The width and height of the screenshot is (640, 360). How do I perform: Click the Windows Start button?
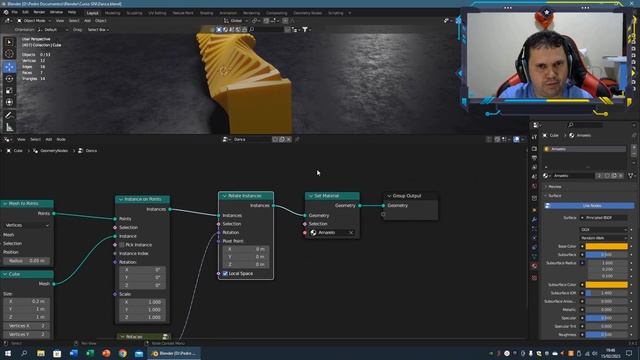click(8, 353)
